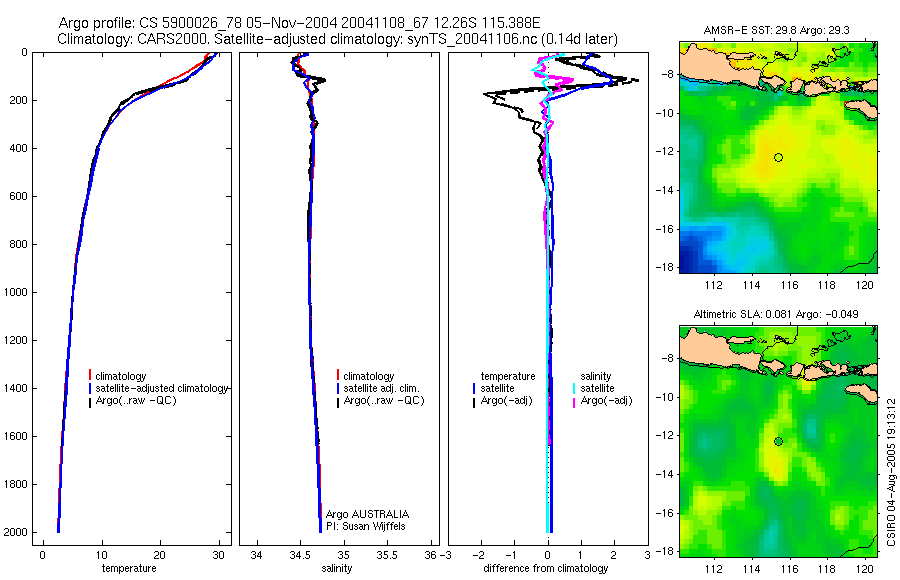Click 'Argo(..raw -QC)' legend in salinity panel

(x=383, y=401)
